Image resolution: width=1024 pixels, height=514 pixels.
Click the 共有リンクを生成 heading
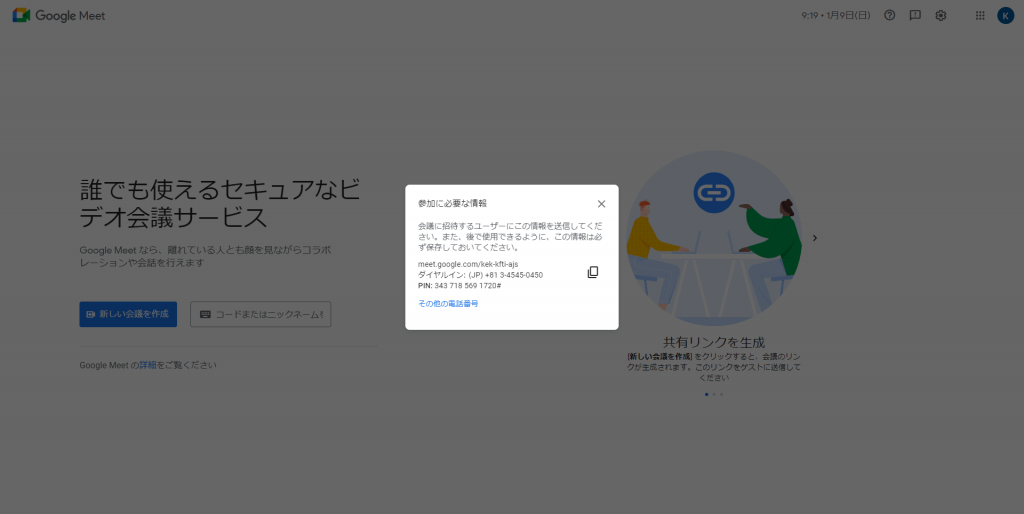click(713, 342)
